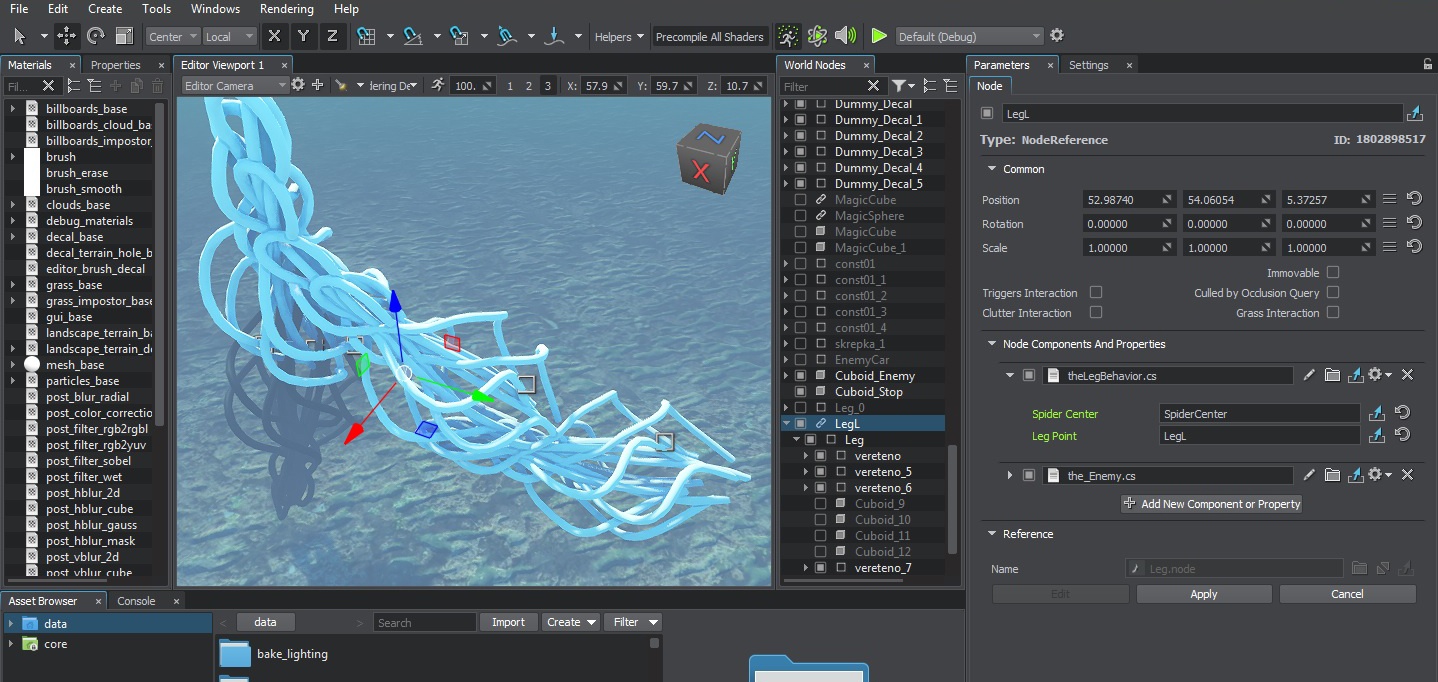Expand the the_Enemy.cs component
Viewport: 1438px width, 682px height.
pos(1010,475)
